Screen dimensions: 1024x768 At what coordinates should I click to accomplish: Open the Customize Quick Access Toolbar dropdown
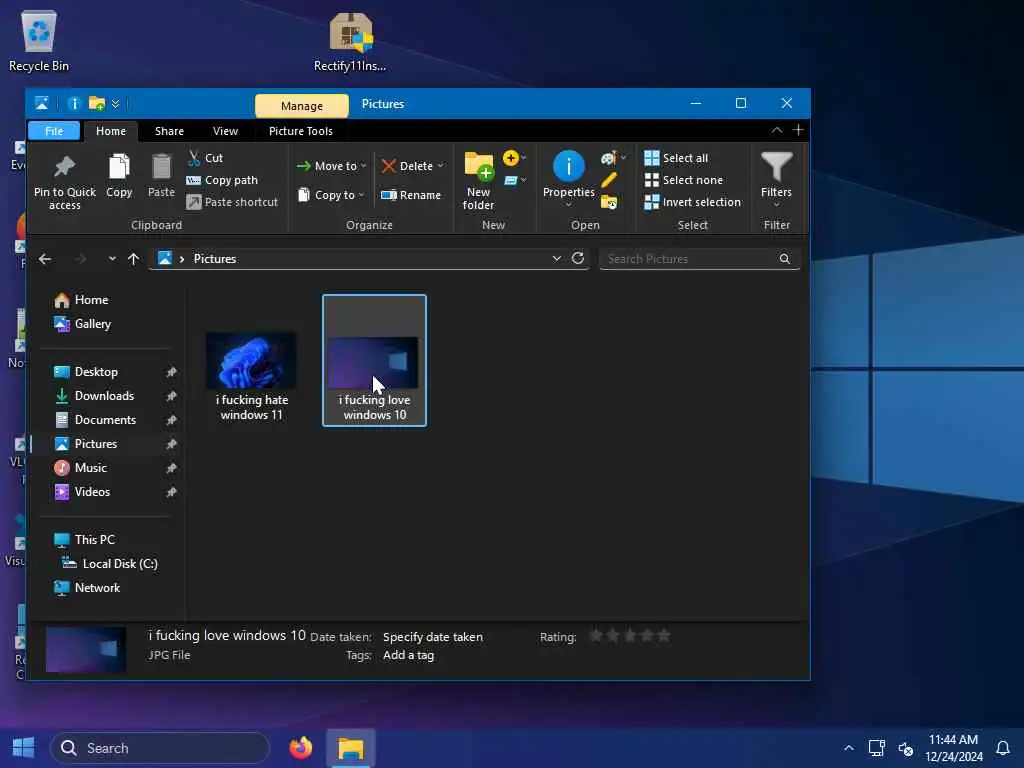pos(116,104)
